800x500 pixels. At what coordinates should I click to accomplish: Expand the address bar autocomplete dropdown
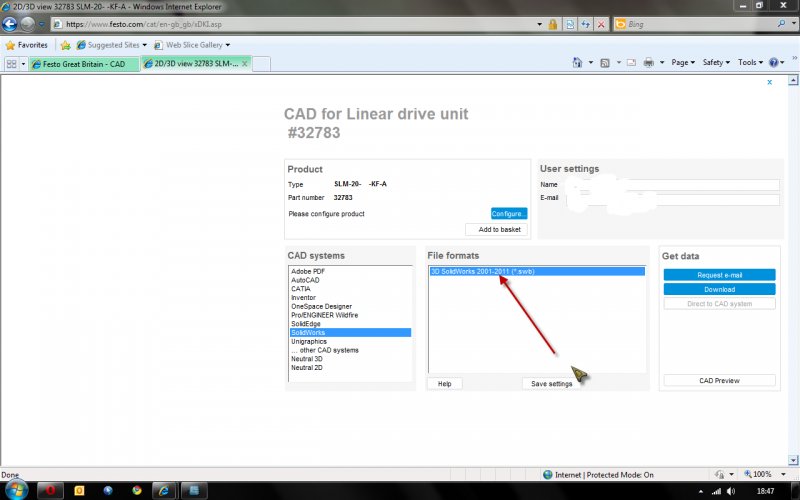point(539,24)
